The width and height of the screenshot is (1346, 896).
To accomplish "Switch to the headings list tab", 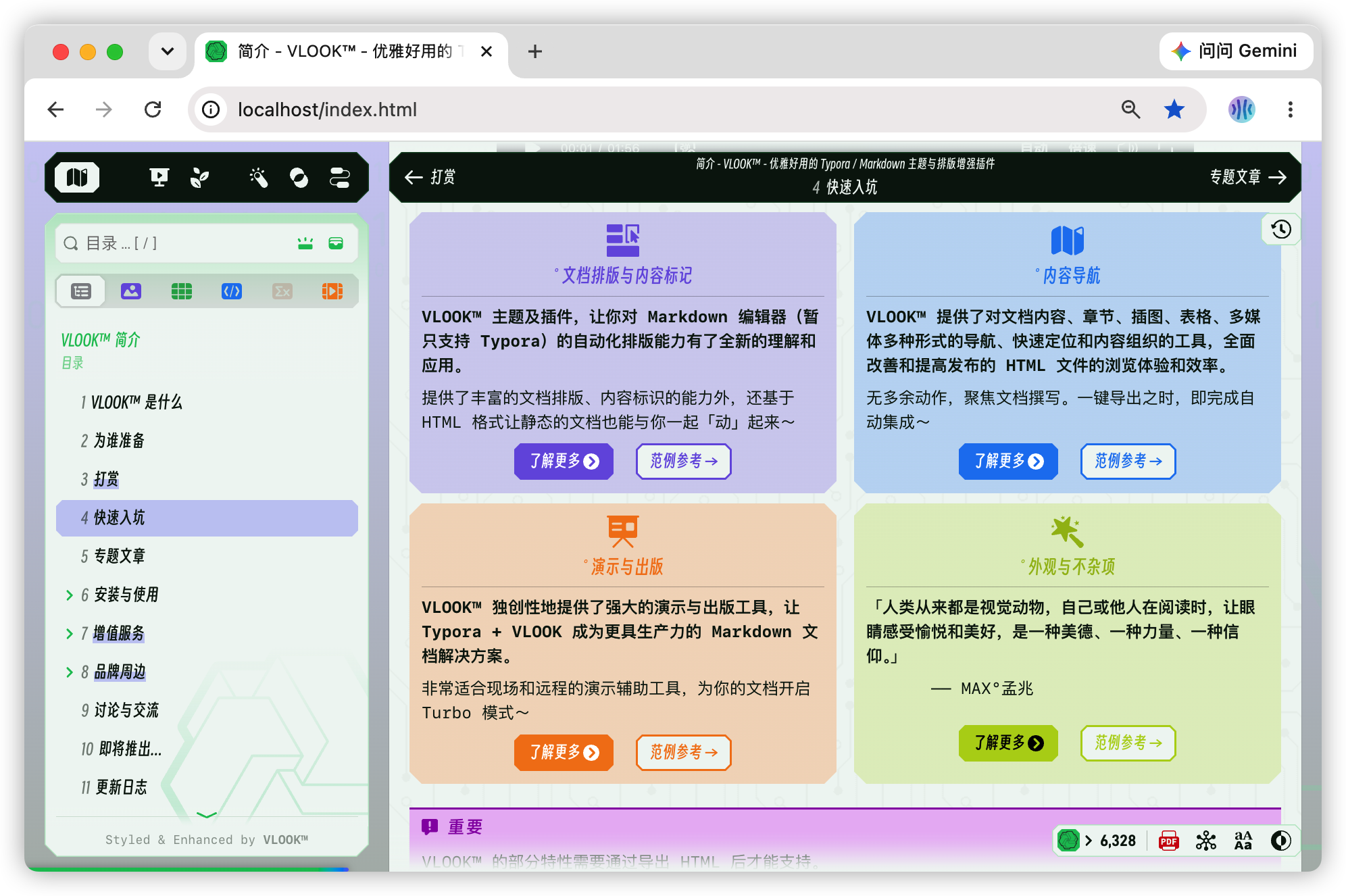I will coord(81,291).
